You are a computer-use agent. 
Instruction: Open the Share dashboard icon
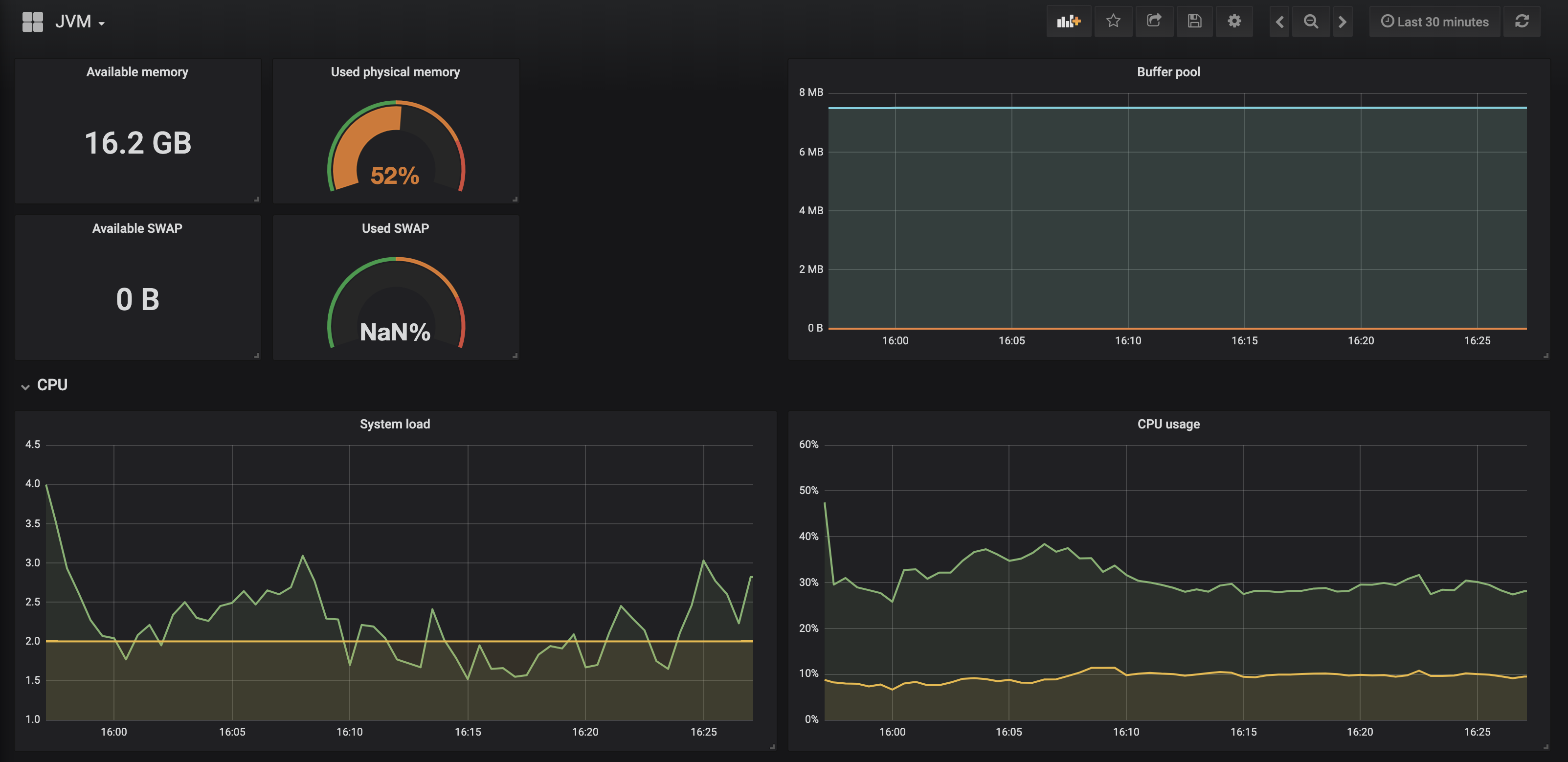click(1153, 22)
